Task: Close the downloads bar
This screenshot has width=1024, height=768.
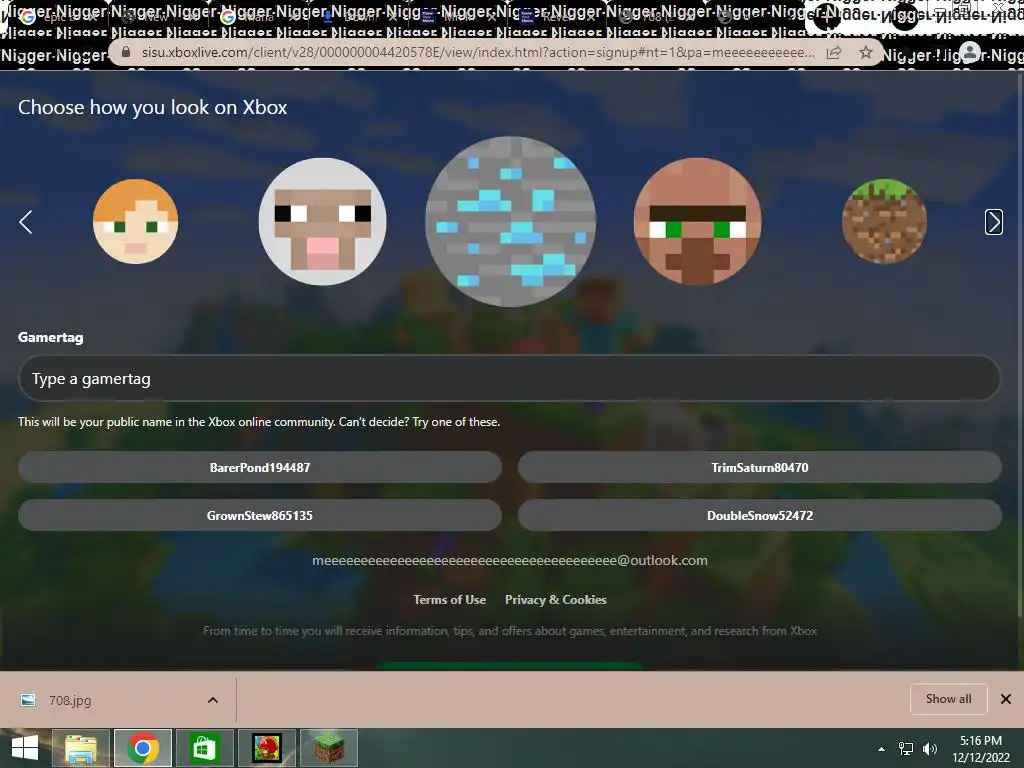Action: click(x=1006, y=699)
